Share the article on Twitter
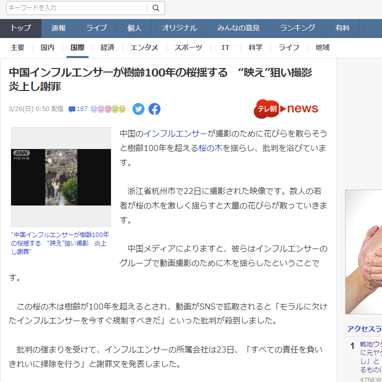The height and width of the screenshot is (382, 382). [x=138, y=109]
